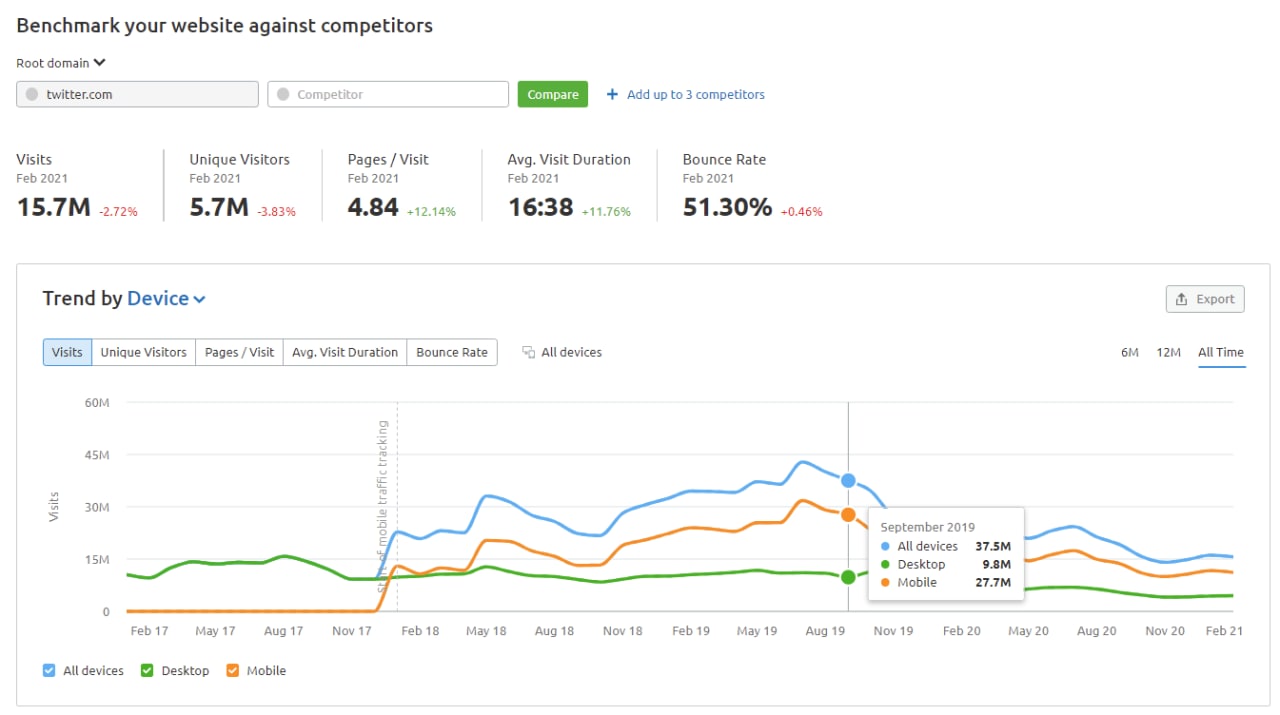Viewport: 1280px width, 715px height.
Task: Click the blue All devices tooltip dot
Action: pos(886,546)
